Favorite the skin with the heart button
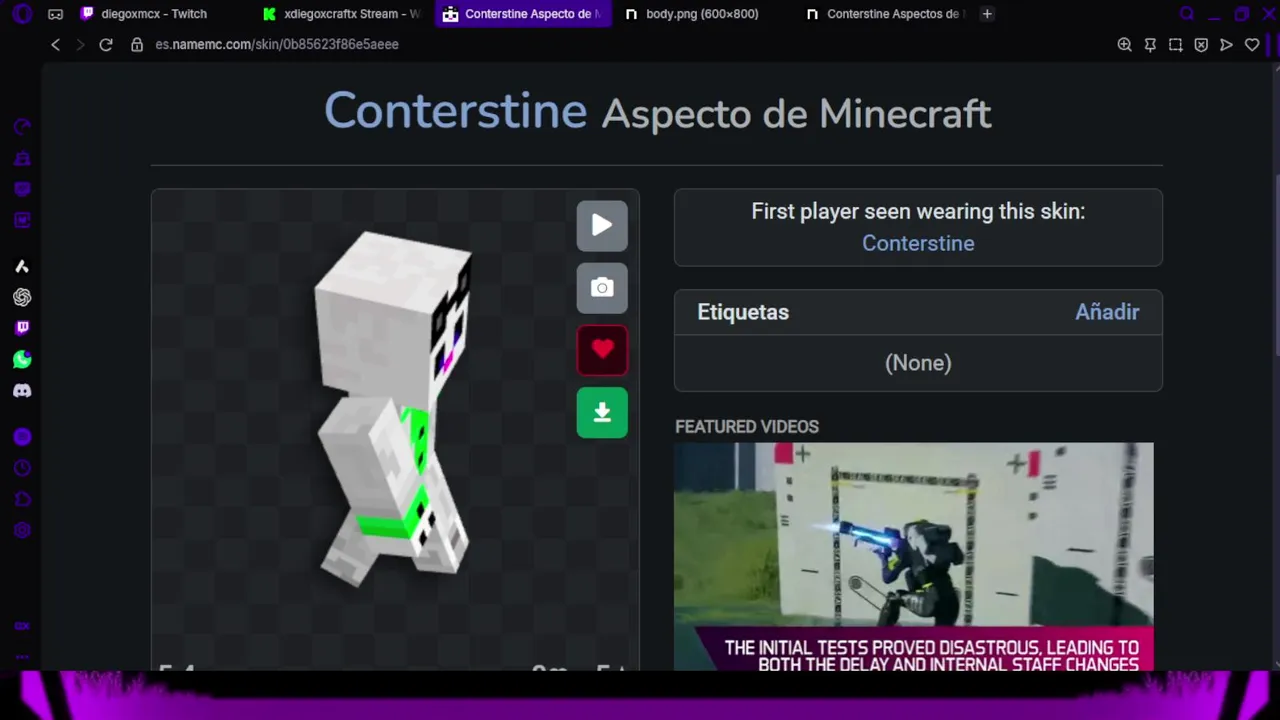 (602, 350)
